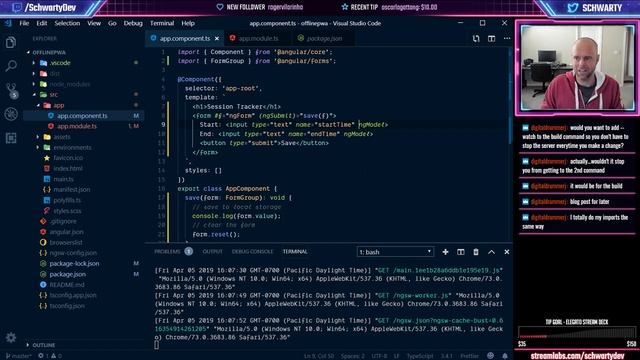Open the shell selector dropdown showing 1: bash
Viewport: 640px width, 360px height.
pos(395,252)
